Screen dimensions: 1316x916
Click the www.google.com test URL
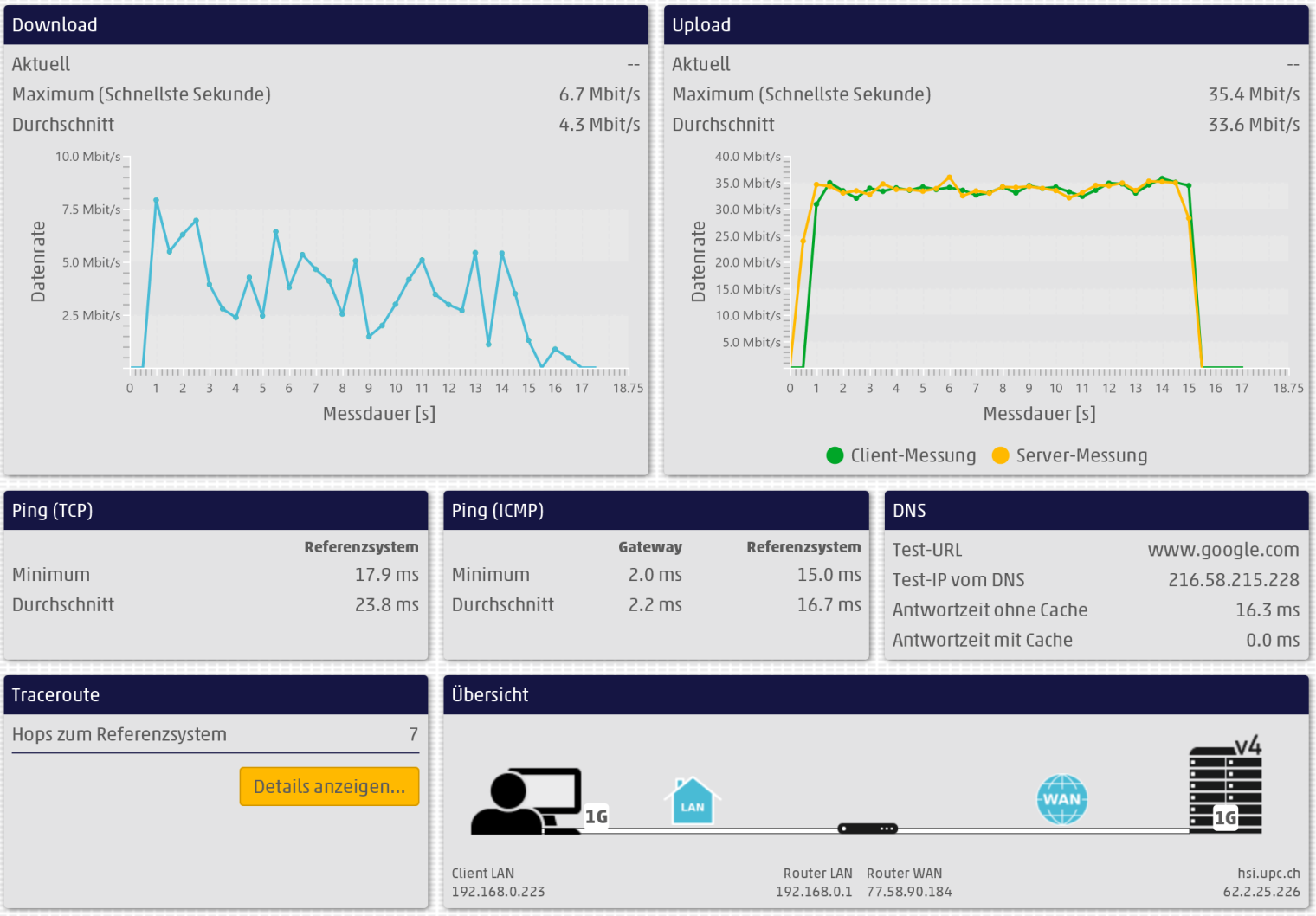(1222, 550)
